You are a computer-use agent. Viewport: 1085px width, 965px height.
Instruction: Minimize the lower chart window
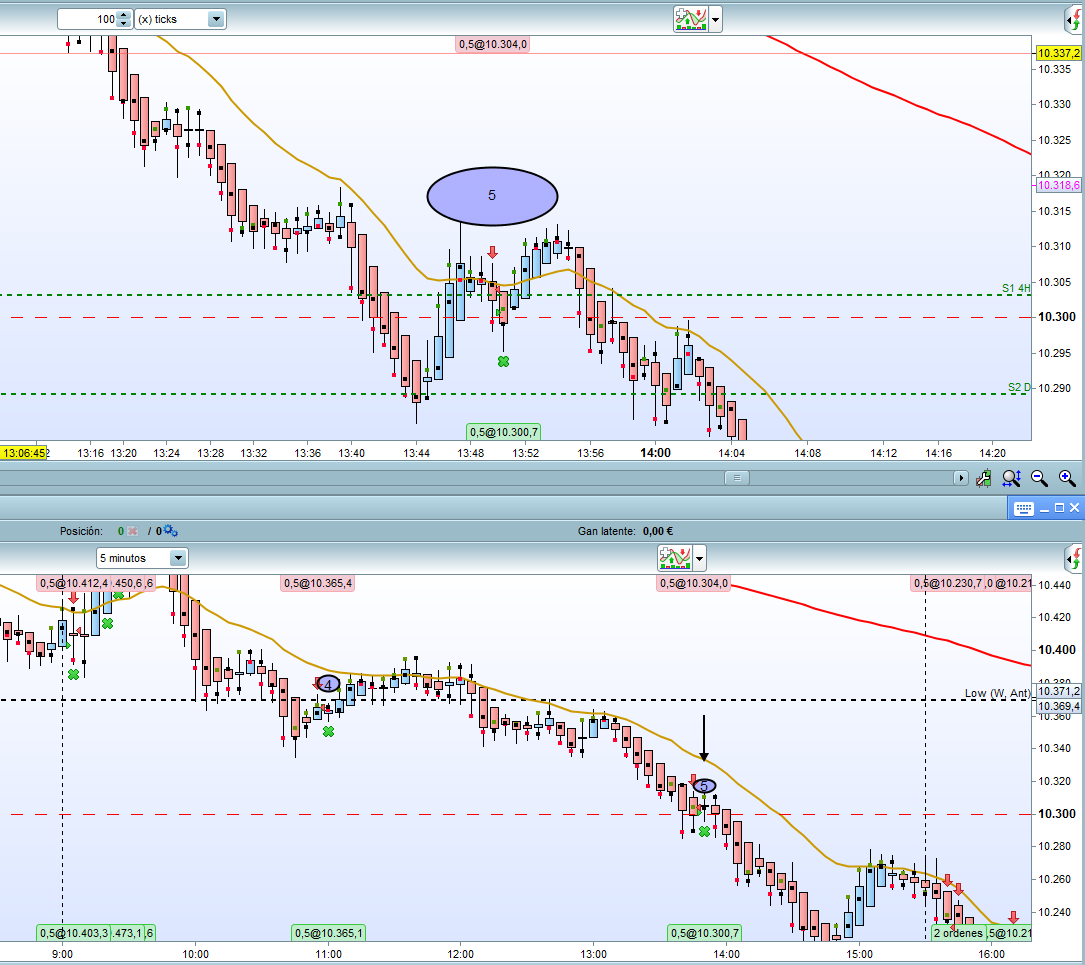point(1044,509)
